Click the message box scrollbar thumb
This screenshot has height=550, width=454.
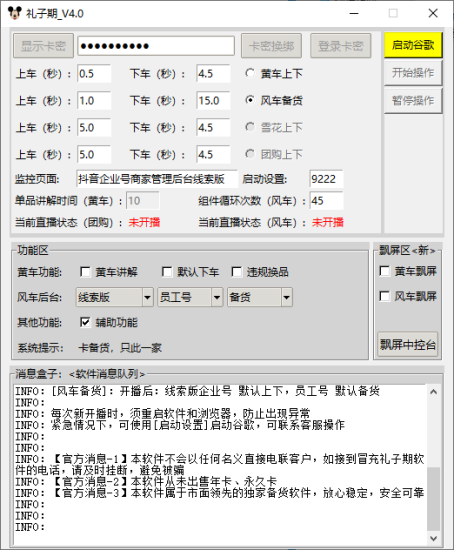pyautogui.click(x=433, y=498)
